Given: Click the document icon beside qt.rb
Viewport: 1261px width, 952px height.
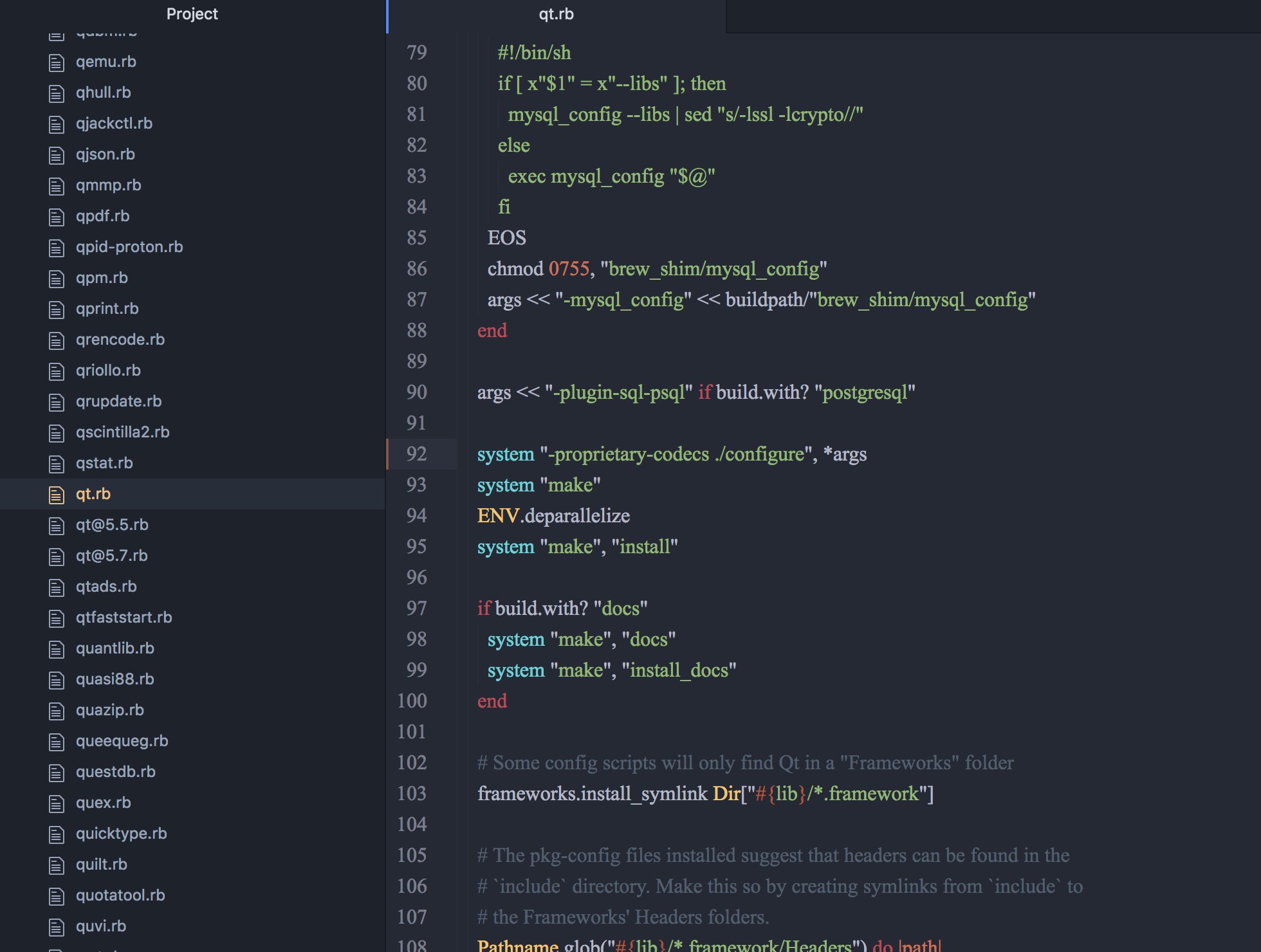Looking at the screenshot, I should [56, 494].
